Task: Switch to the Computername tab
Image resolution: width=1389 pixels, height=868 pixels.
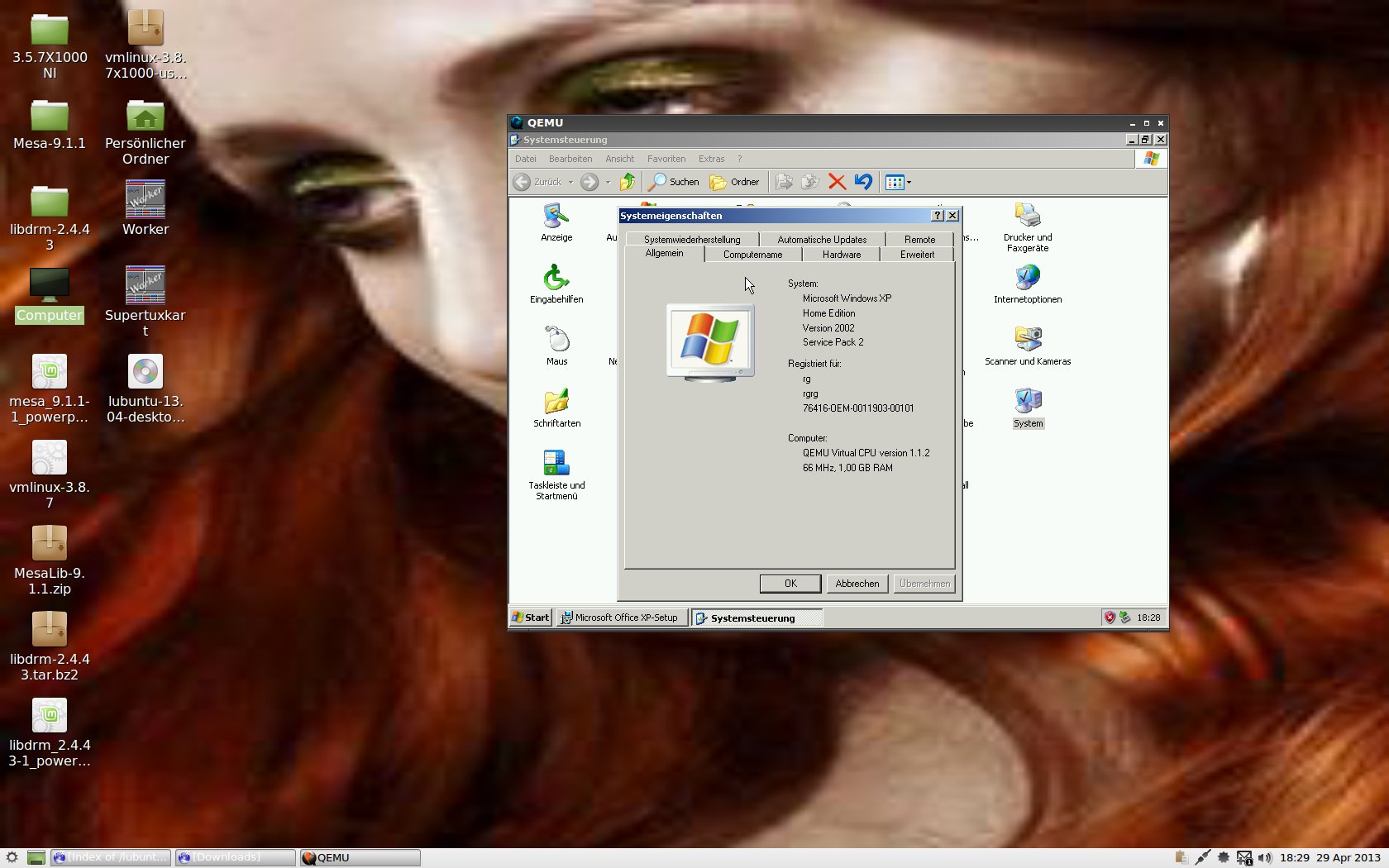Action: tap(752, 255)
